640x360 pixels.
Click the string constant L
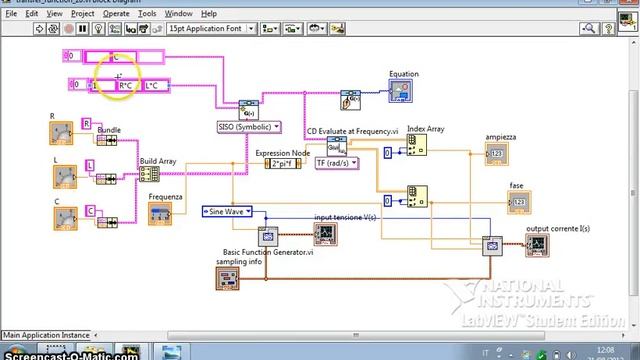[90, 165]
